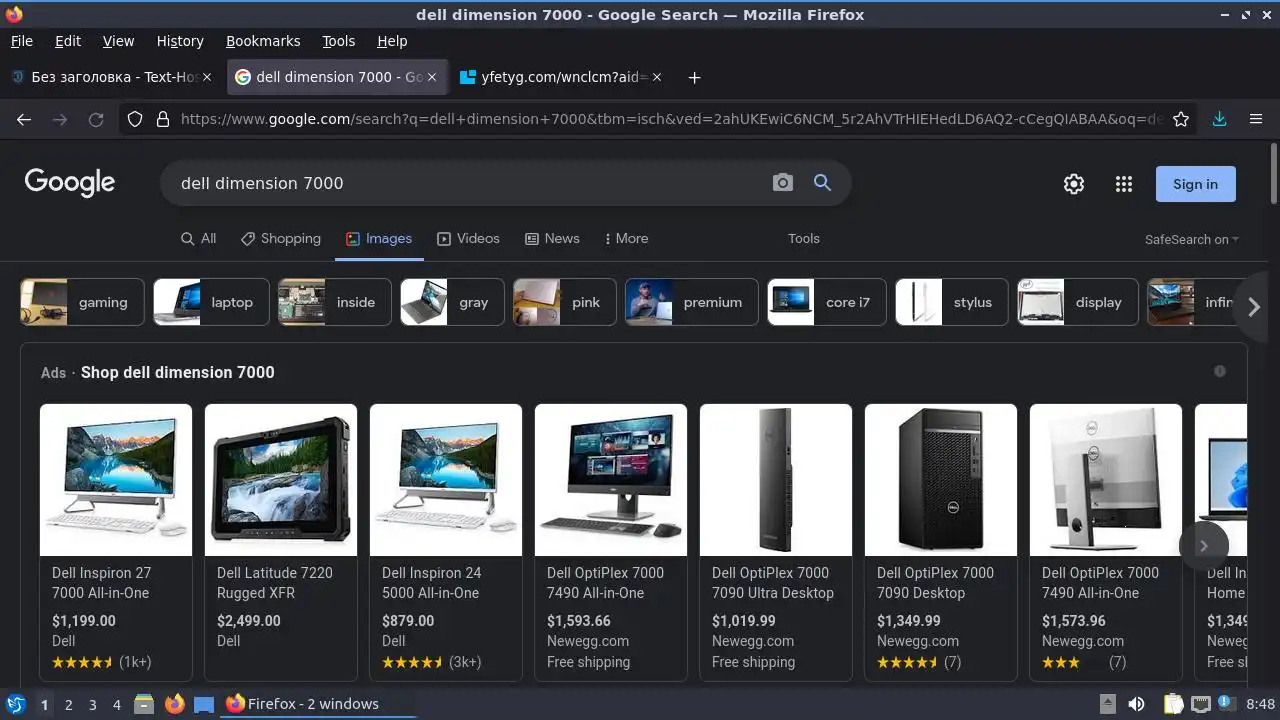Click the Search by image camera icon

[x=783, y=183]
